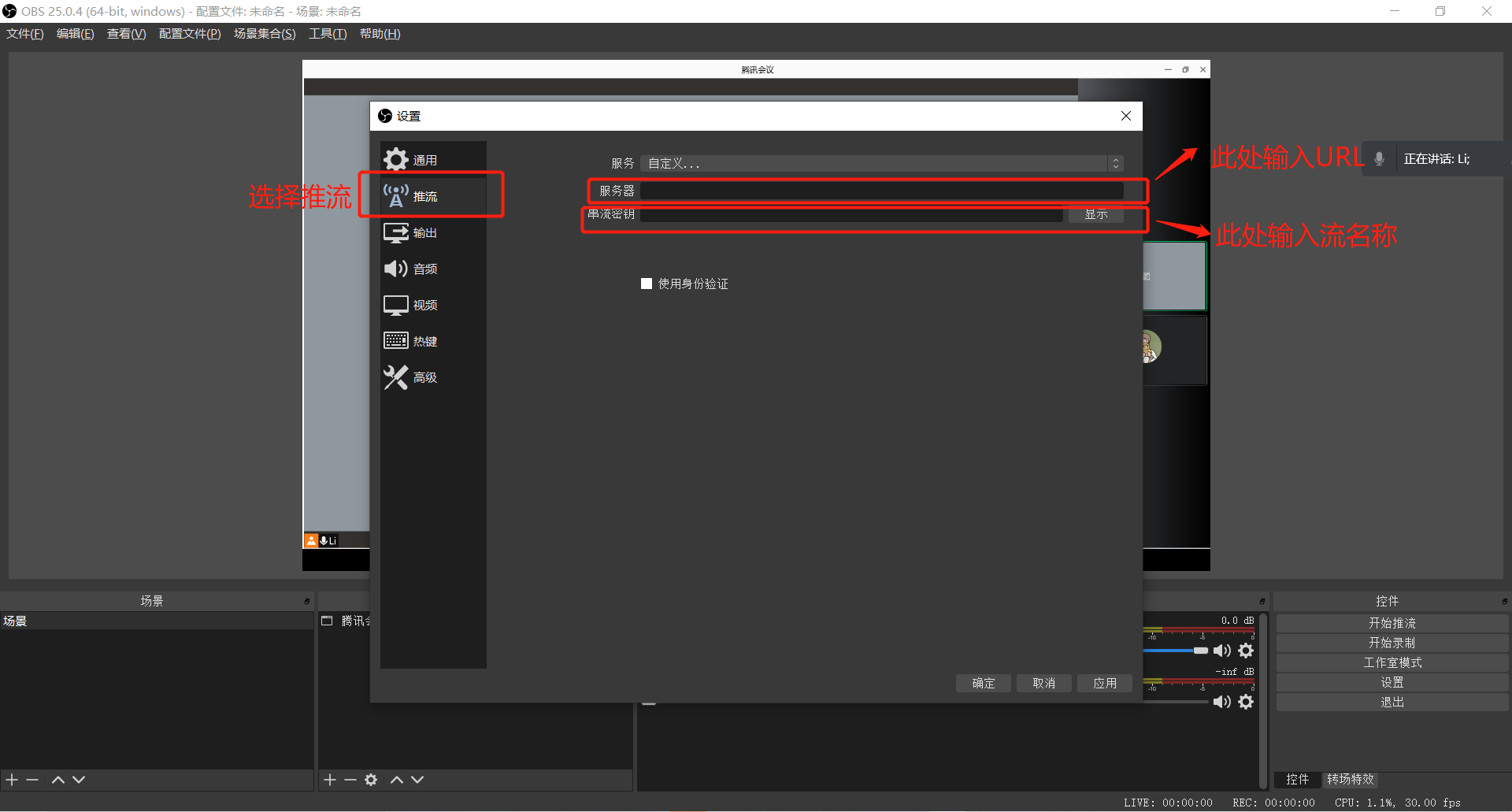Click the REC: 00:00:00 status text

click(x=1273, y=803)
